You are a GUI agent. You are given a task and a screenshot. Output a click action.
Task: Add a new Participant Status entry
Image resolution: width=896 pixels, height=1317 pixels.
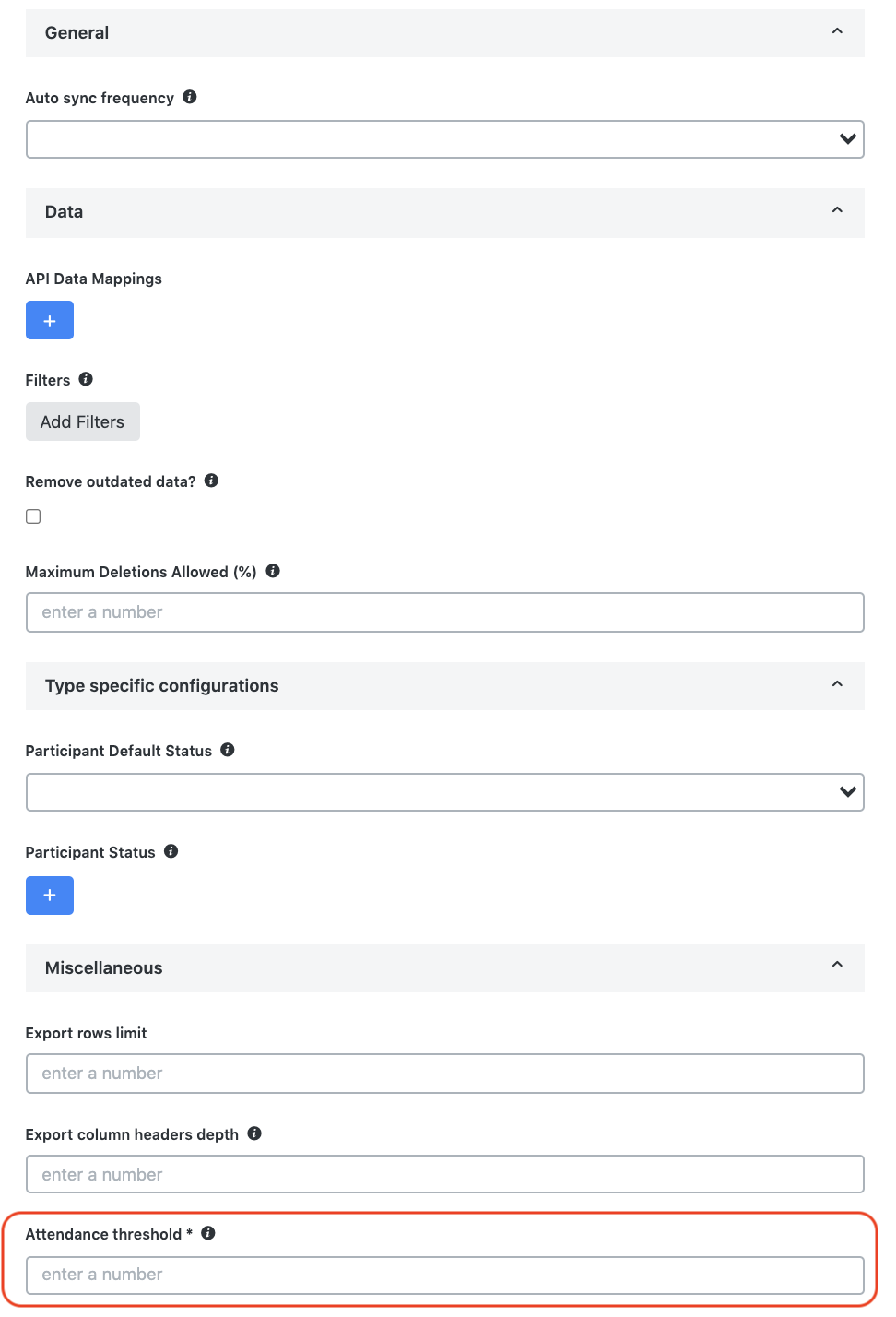click(50, 896)
